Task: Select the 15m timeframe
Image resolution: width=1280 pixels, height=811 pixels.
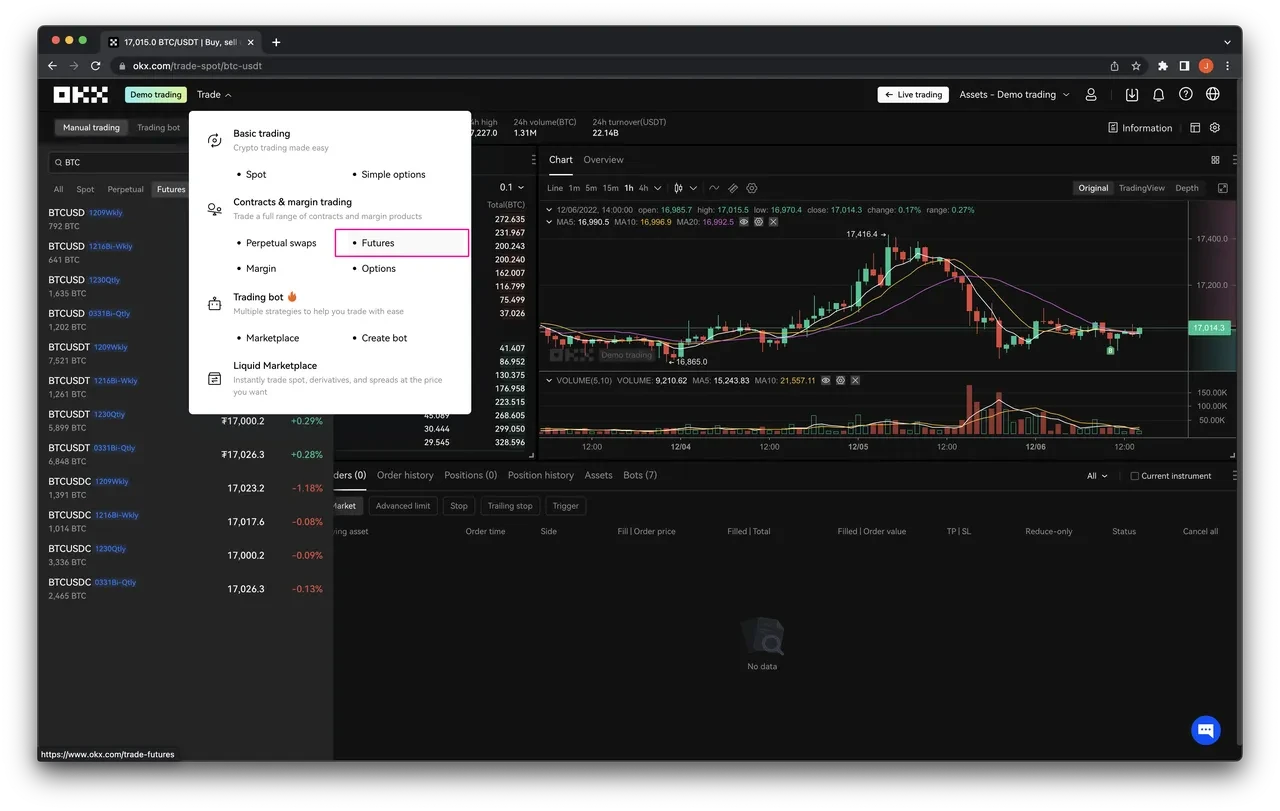Action: 610,188
